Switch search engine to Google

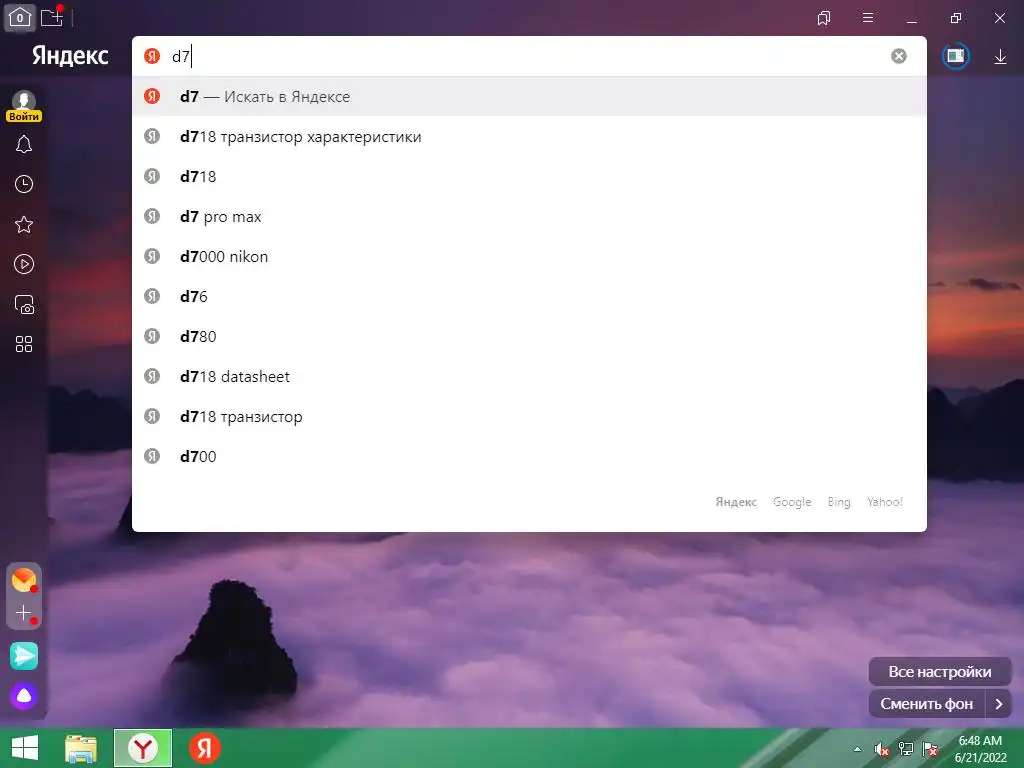coord(792,502)
